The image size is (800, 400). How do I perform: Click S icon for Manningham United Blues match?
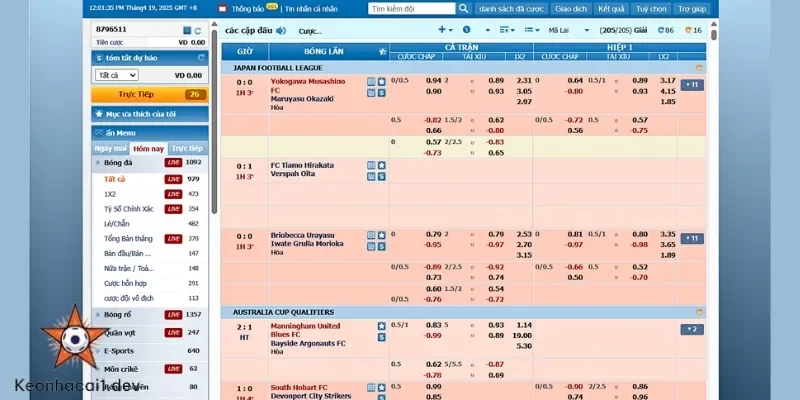click(x=382, y=337)
